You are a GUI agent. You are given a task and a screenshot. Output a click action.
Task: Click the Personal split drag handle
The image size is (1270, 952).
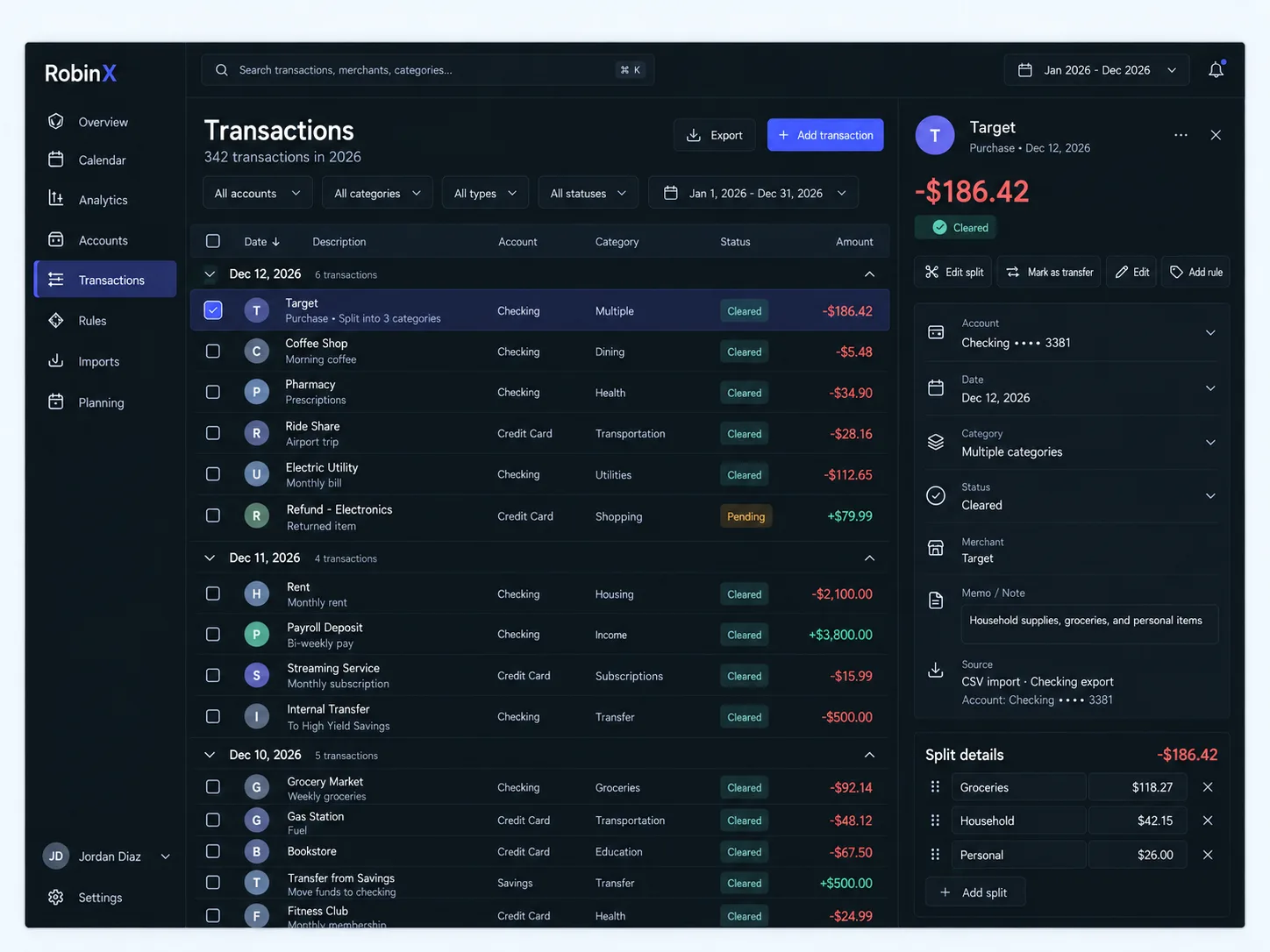click(935, 855)
